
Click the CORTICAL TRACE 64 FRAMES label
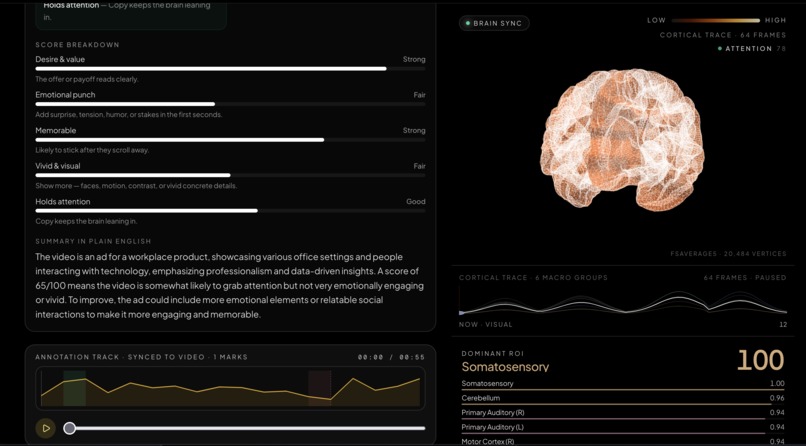click(x=723, y=35)
